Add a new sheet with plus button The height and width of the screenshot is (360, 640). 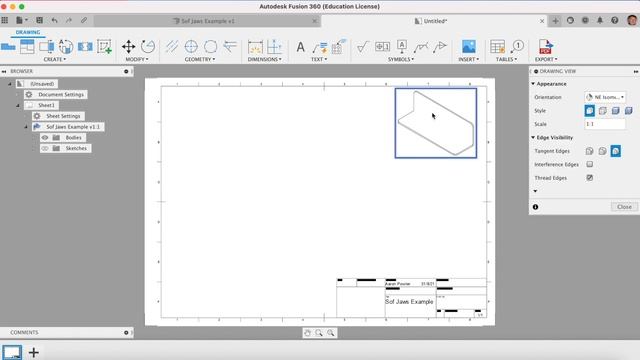click(33, 352)
